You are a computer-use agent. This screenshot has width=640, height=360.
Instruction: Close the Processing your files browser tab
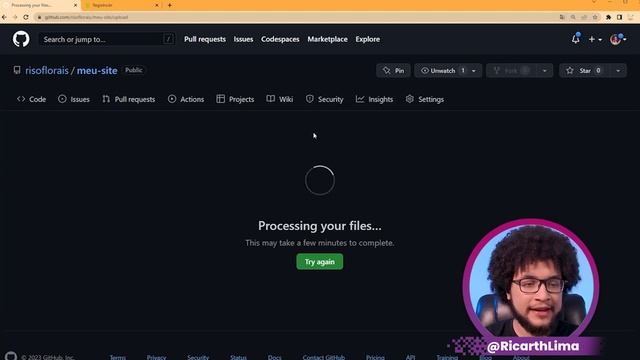click(75, 5)
